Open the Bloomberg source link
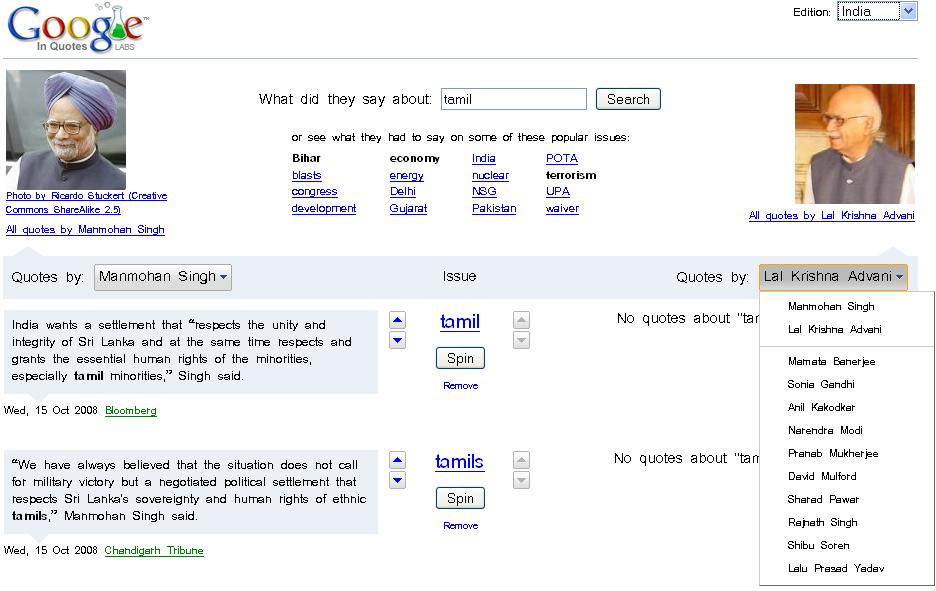The image size is (936, 591). pos(130,410)
